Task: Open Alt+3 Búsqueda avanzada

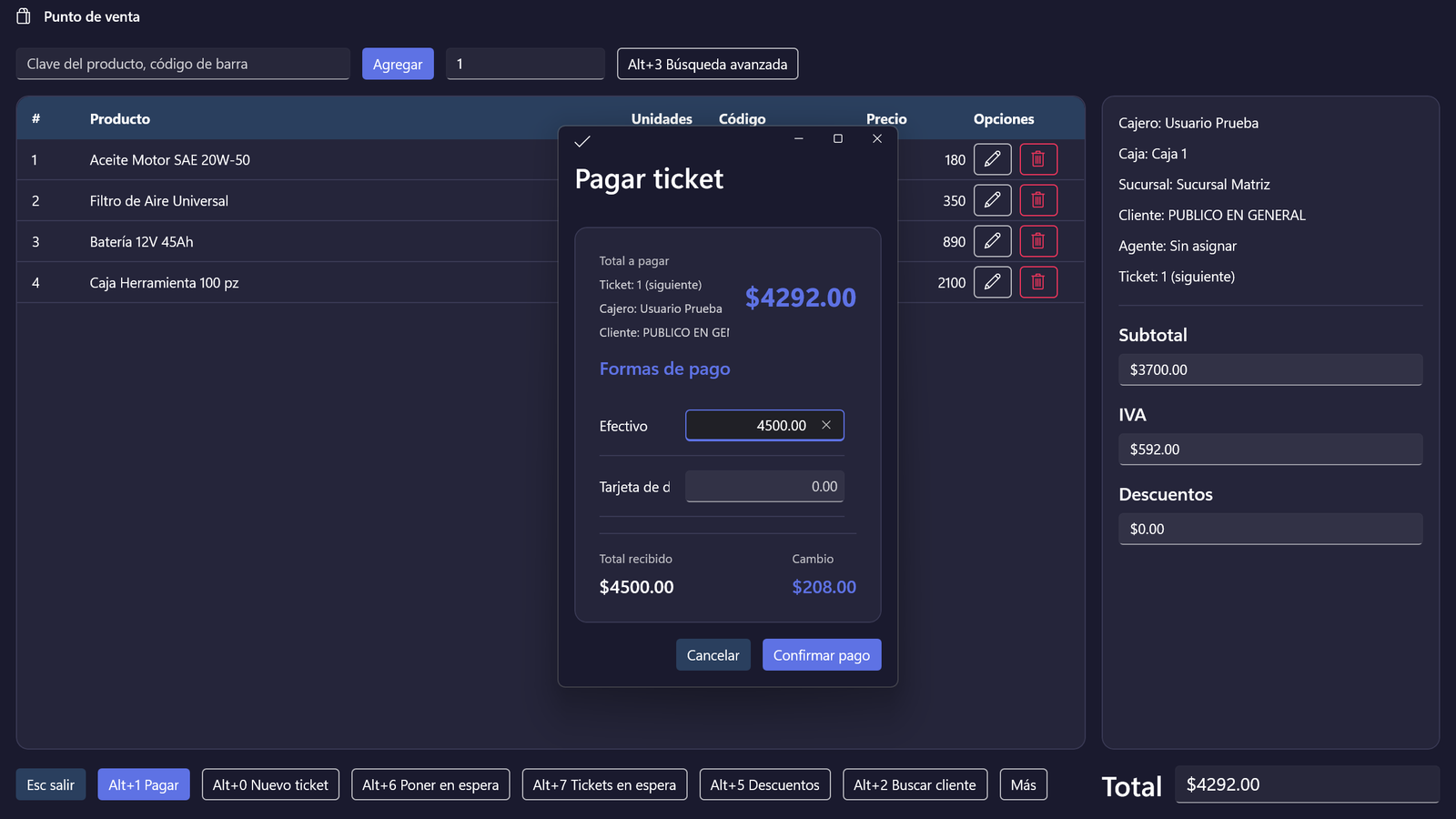Action: 707,64
